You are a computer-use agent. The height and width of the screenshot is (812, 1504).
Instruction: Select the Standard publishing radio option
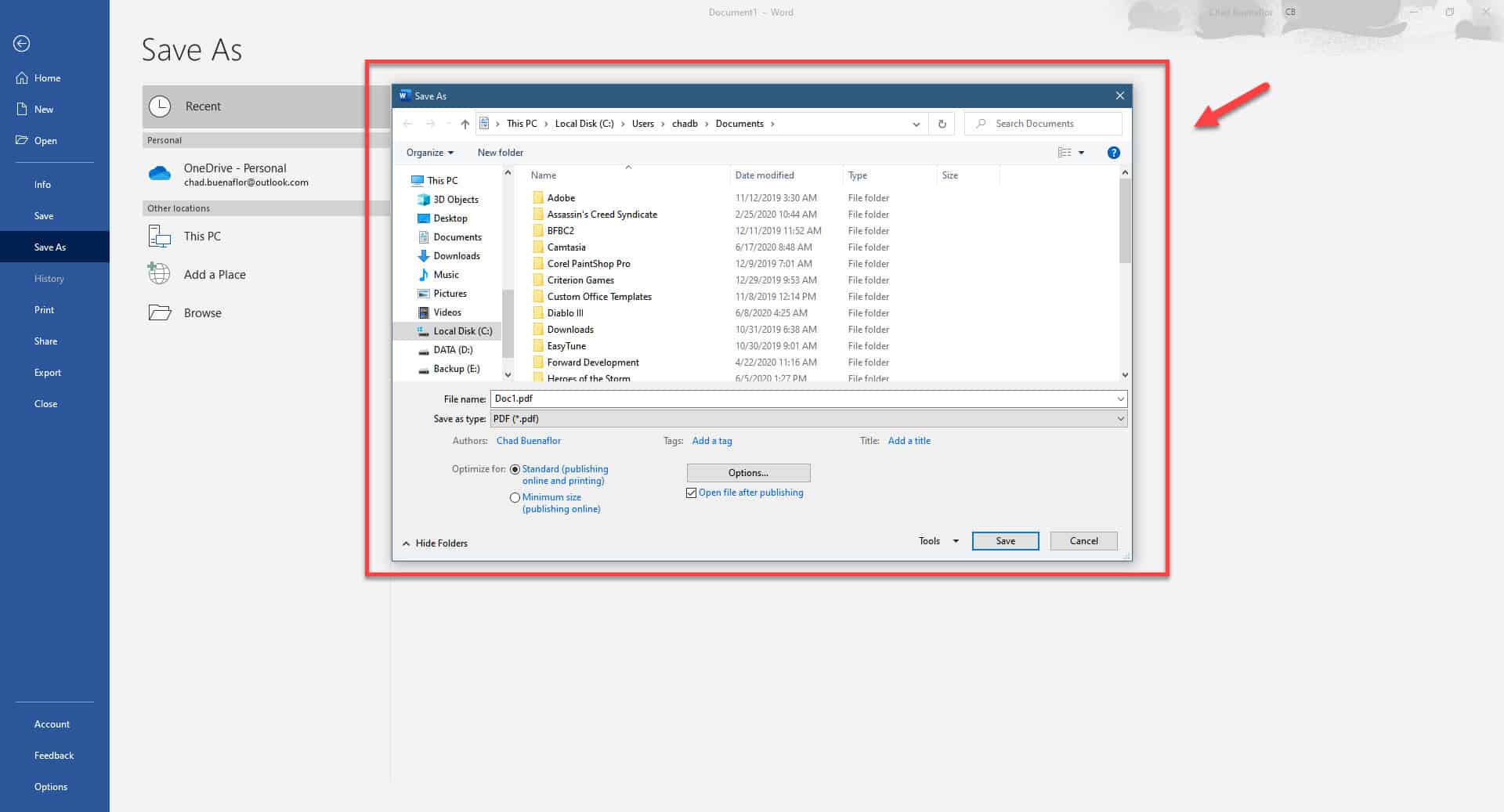point(515,470)
